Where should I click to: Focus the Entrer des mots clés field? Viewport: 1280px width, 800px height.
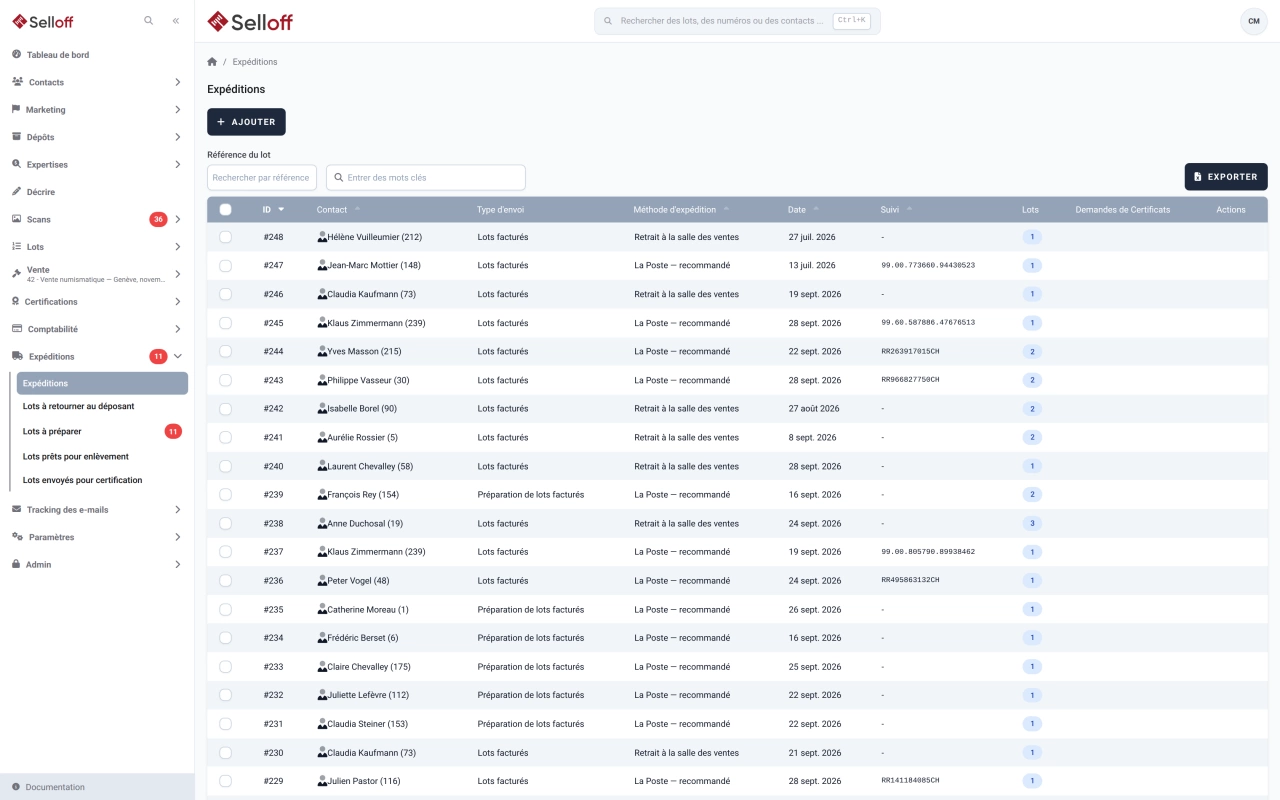426,177
